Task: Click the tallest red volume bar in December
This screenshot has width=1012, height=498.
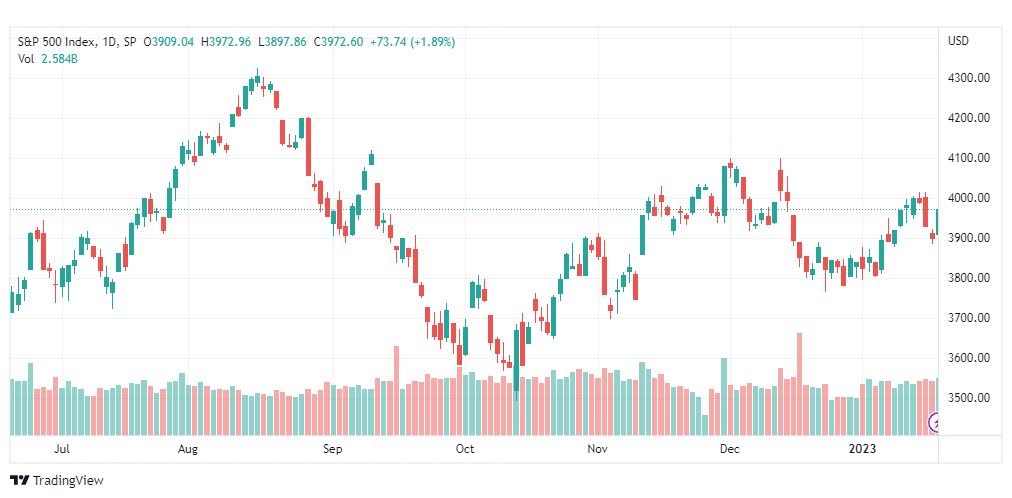Action: click(800, 384)
